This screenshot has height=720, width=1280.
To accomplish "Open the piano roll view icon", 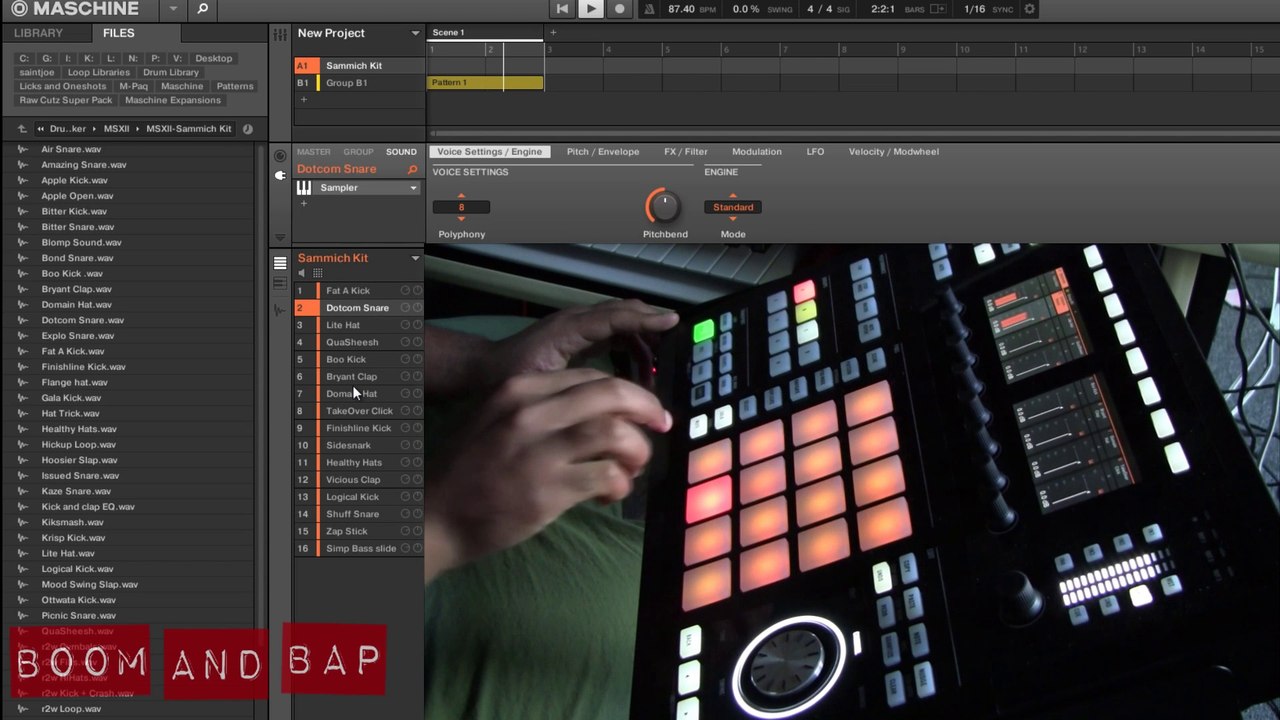I will click(x=280, y=285).
